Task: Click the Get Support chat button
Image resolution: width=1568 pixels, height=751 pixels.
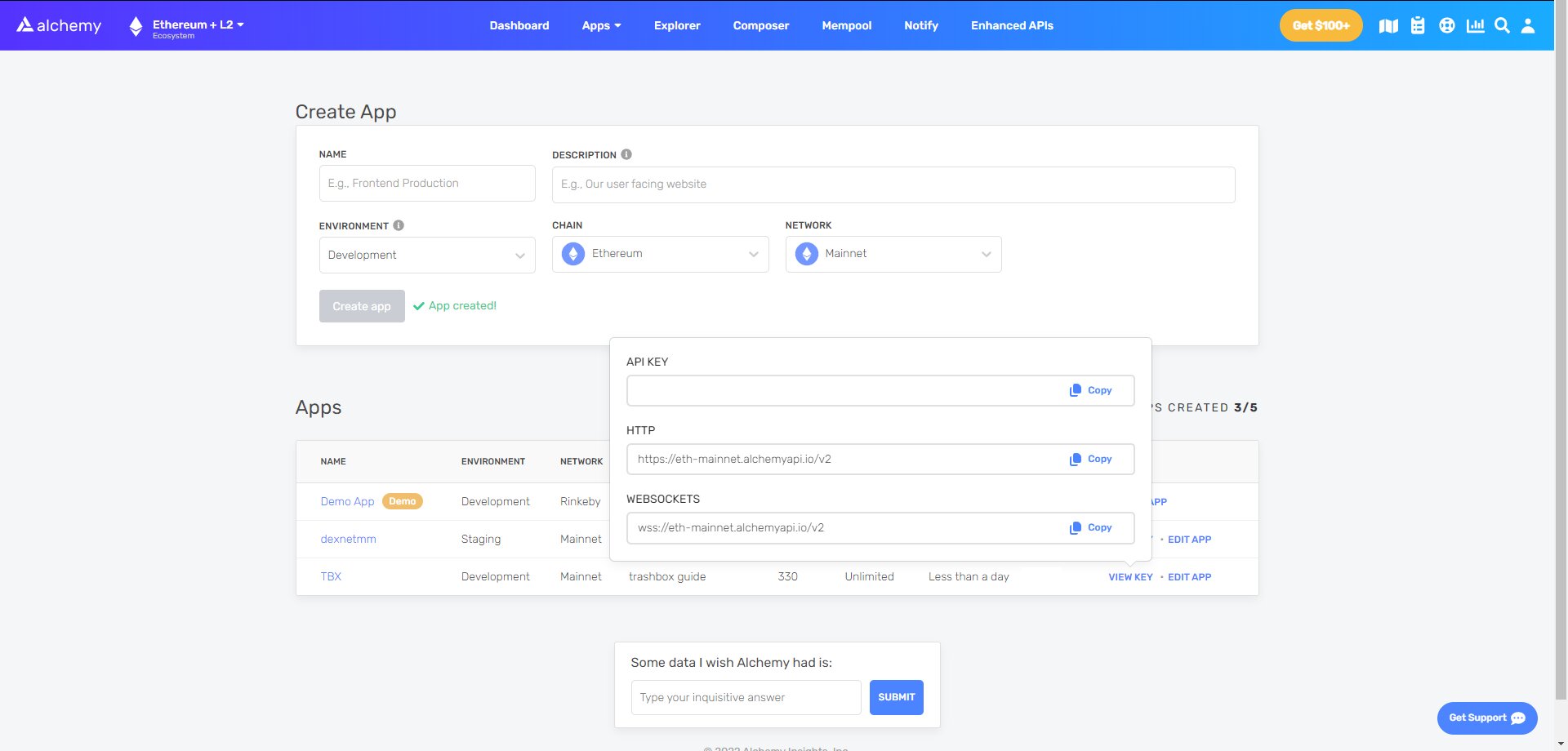Action: coord(1487,718)
